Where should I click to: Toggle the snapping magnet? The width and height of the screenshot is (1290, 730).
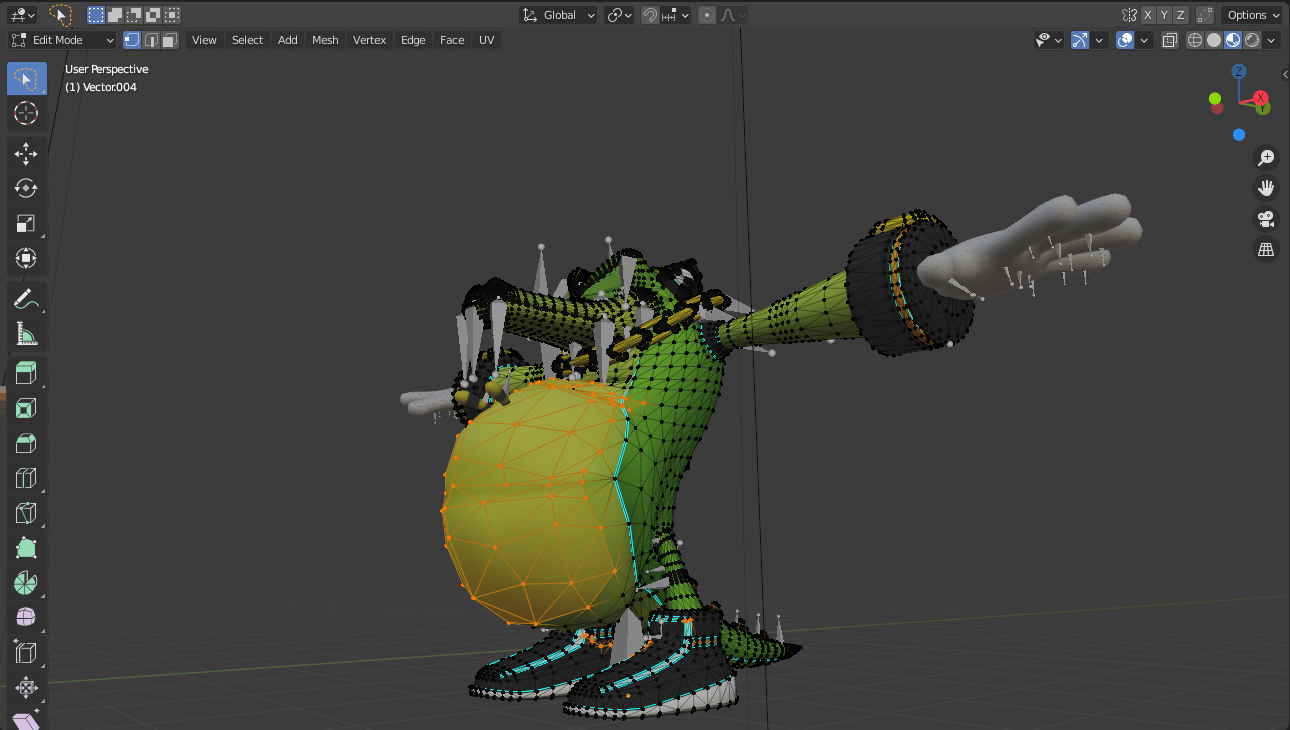pyautogui.click(x=650, y=15)
